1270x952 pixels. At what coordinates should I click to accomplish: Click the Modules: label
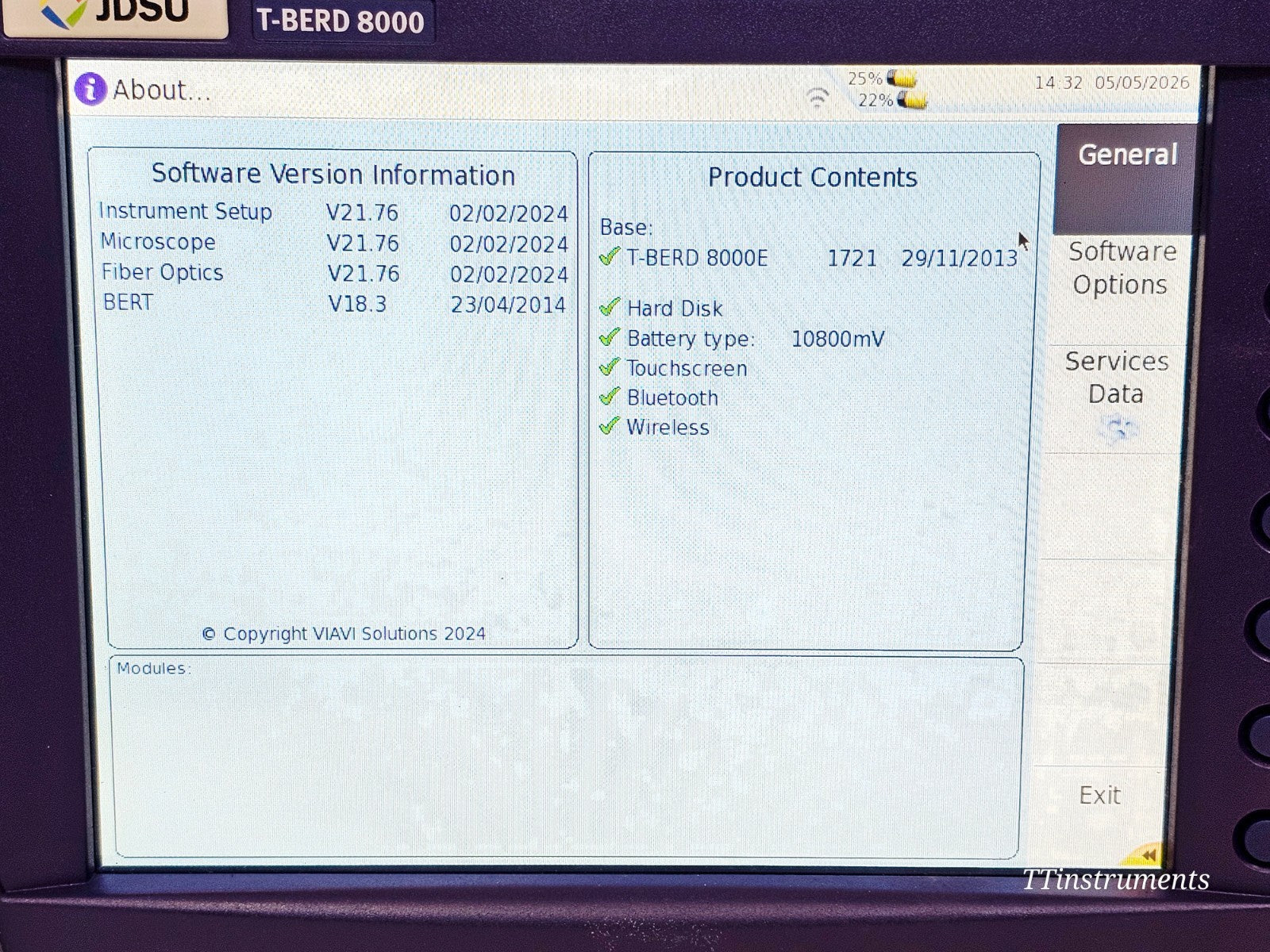pos(154,668)
